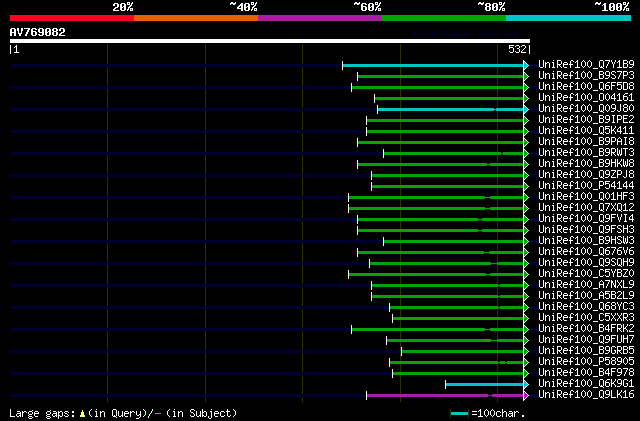Screen dimensions: 640x421
Task: Click the ~100% legend label
Action: 612,7
